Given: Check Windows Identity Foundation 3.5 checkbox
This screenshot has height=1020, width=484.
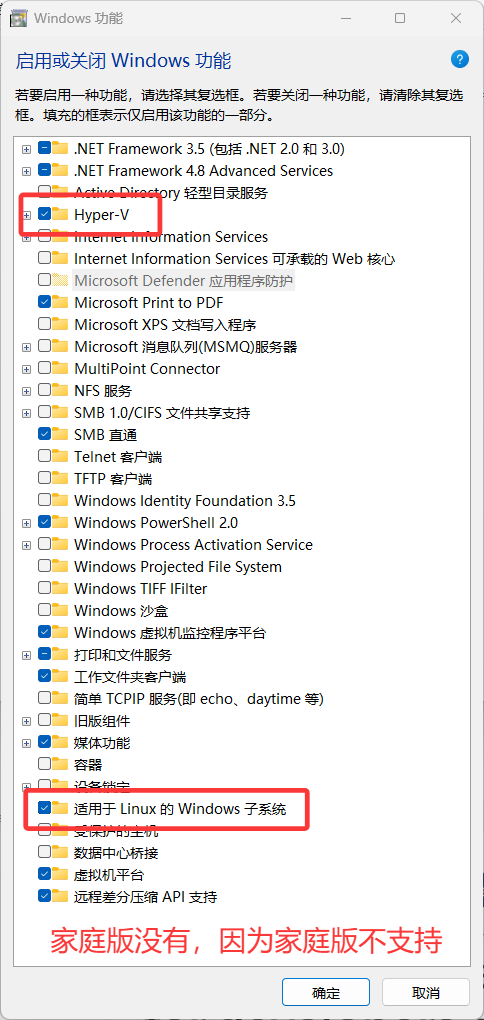Looking at the screenshot, I should 44,500.
